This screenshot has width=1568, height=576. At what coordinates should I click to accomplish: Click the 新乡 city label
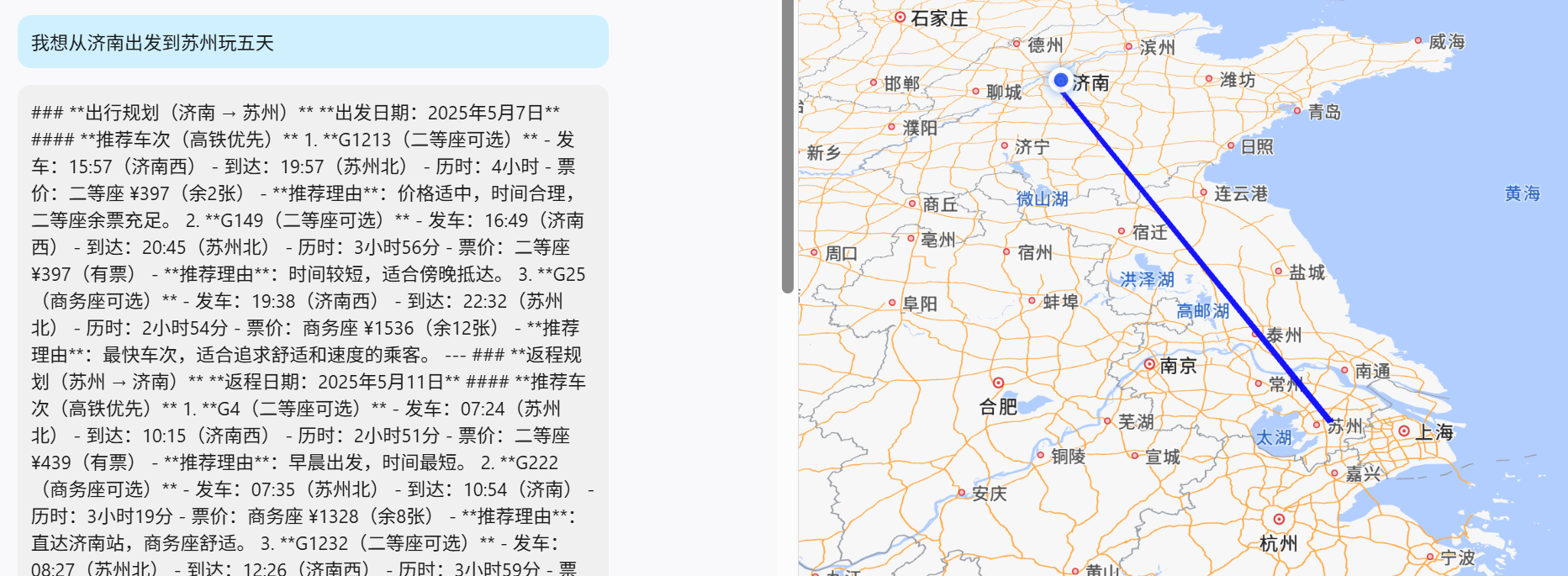pos(823,152)
